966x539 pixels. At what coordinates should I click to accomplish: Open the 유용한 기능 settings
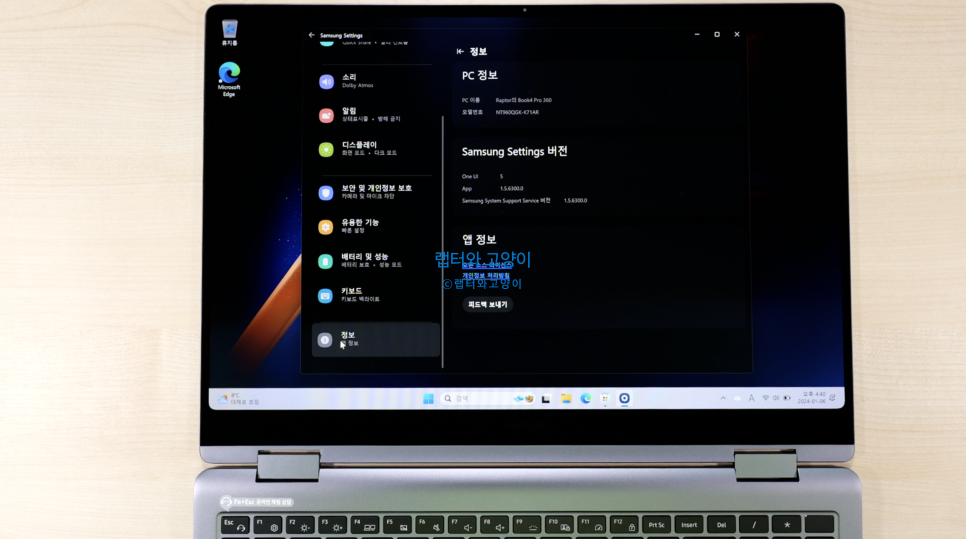click(375, 226)
